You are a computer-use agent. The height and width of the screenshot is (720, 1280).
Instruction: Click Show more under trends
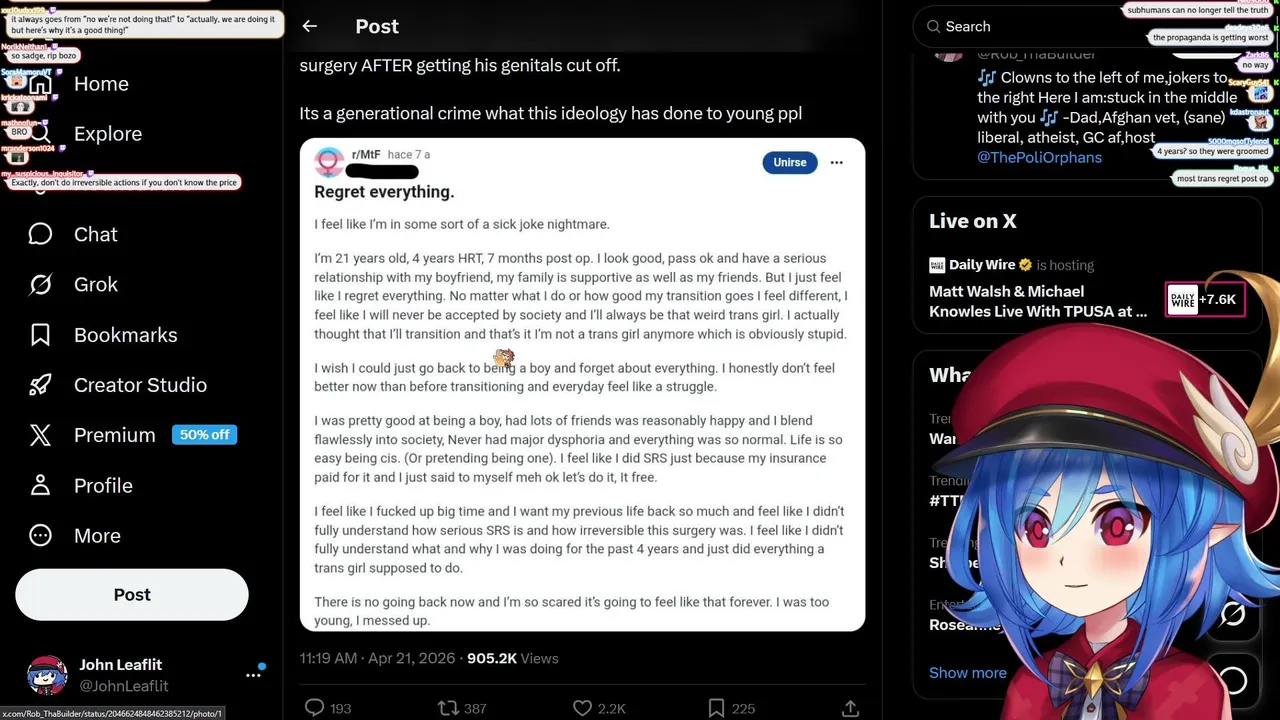tap(967, 672)
